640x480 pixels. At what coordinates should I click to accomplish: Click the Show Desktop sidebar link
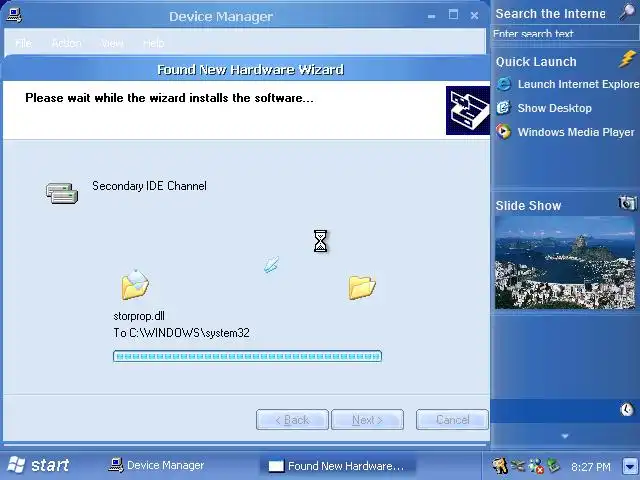(x=555, y=108)
